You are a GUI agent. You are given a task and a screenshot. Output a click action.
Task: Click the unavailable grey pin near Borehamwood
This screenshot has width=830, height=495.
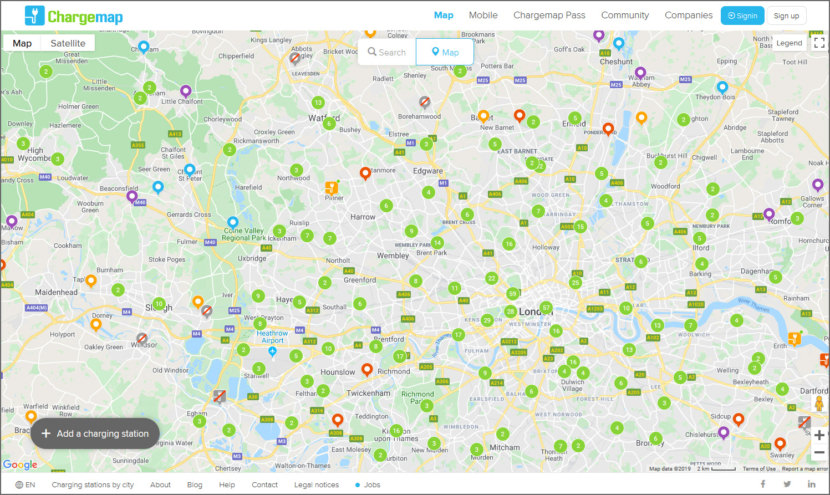click(424, 102)
